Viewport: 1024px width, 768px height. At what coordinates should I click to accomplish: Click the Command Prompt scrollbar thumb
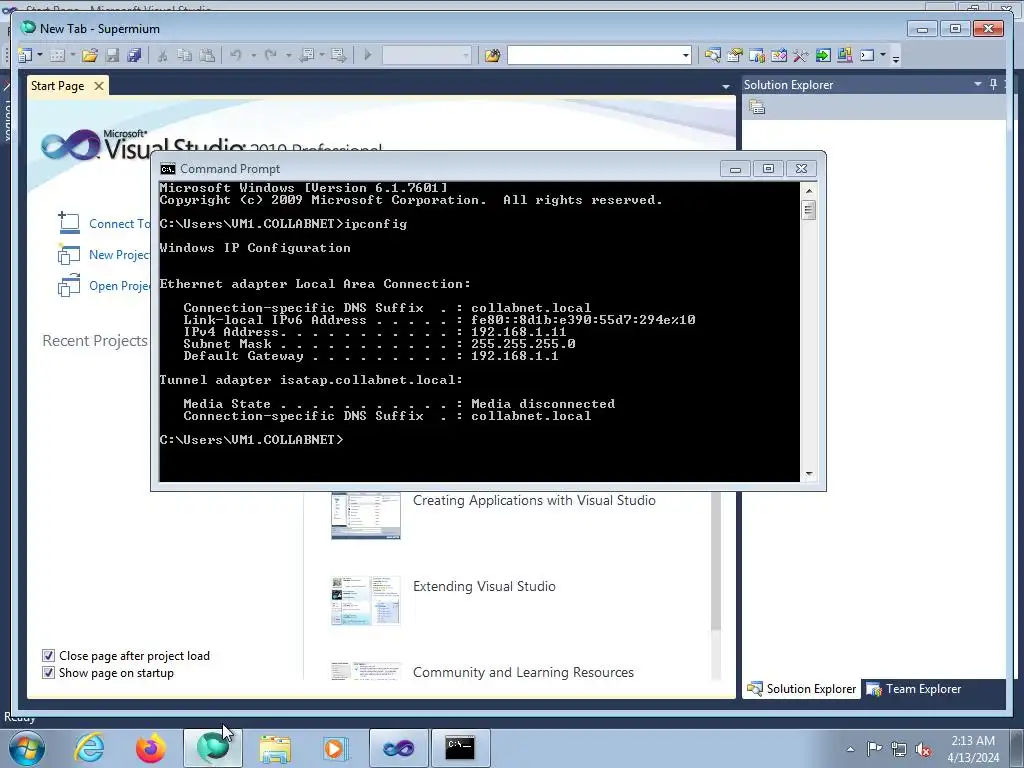point(809,210)
